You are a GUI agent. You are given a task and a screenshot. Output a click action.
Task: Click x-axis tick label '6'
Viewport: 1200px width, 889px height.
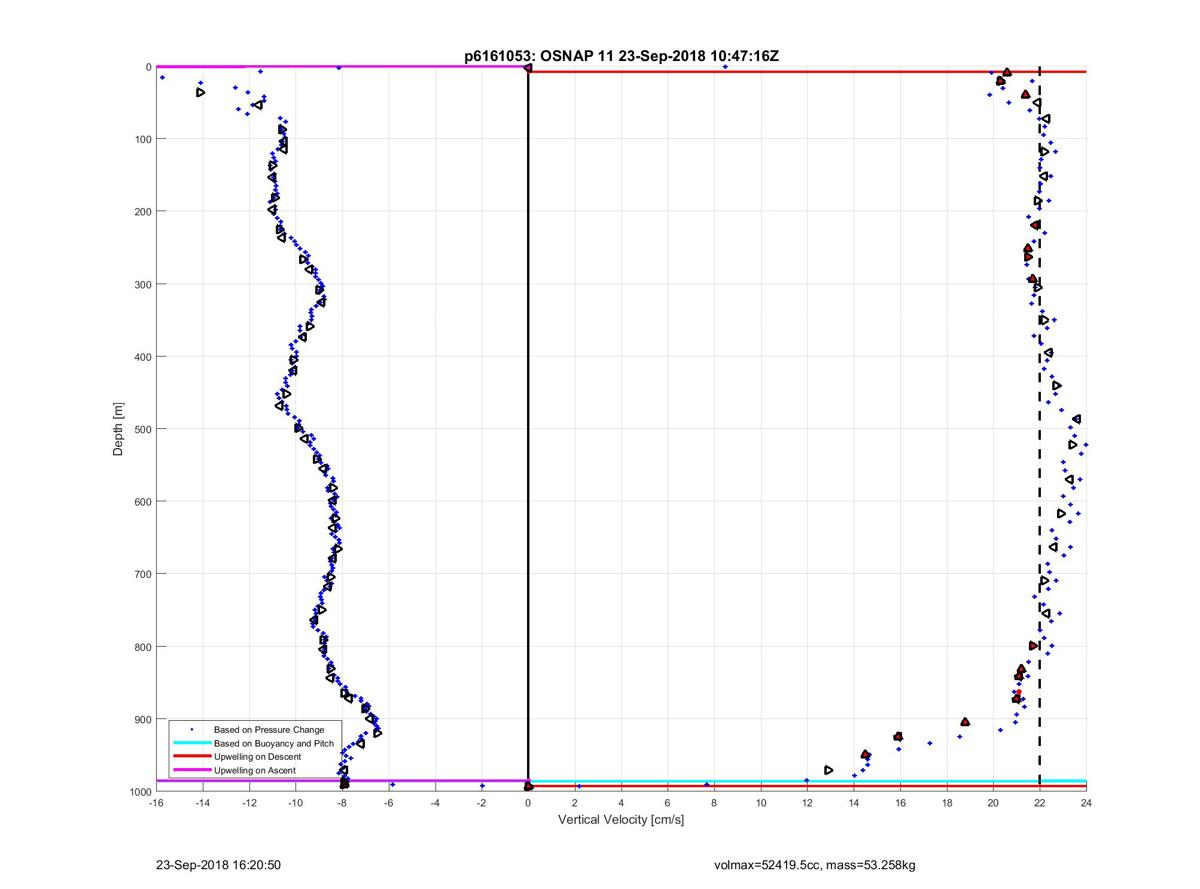pos(668,802)
